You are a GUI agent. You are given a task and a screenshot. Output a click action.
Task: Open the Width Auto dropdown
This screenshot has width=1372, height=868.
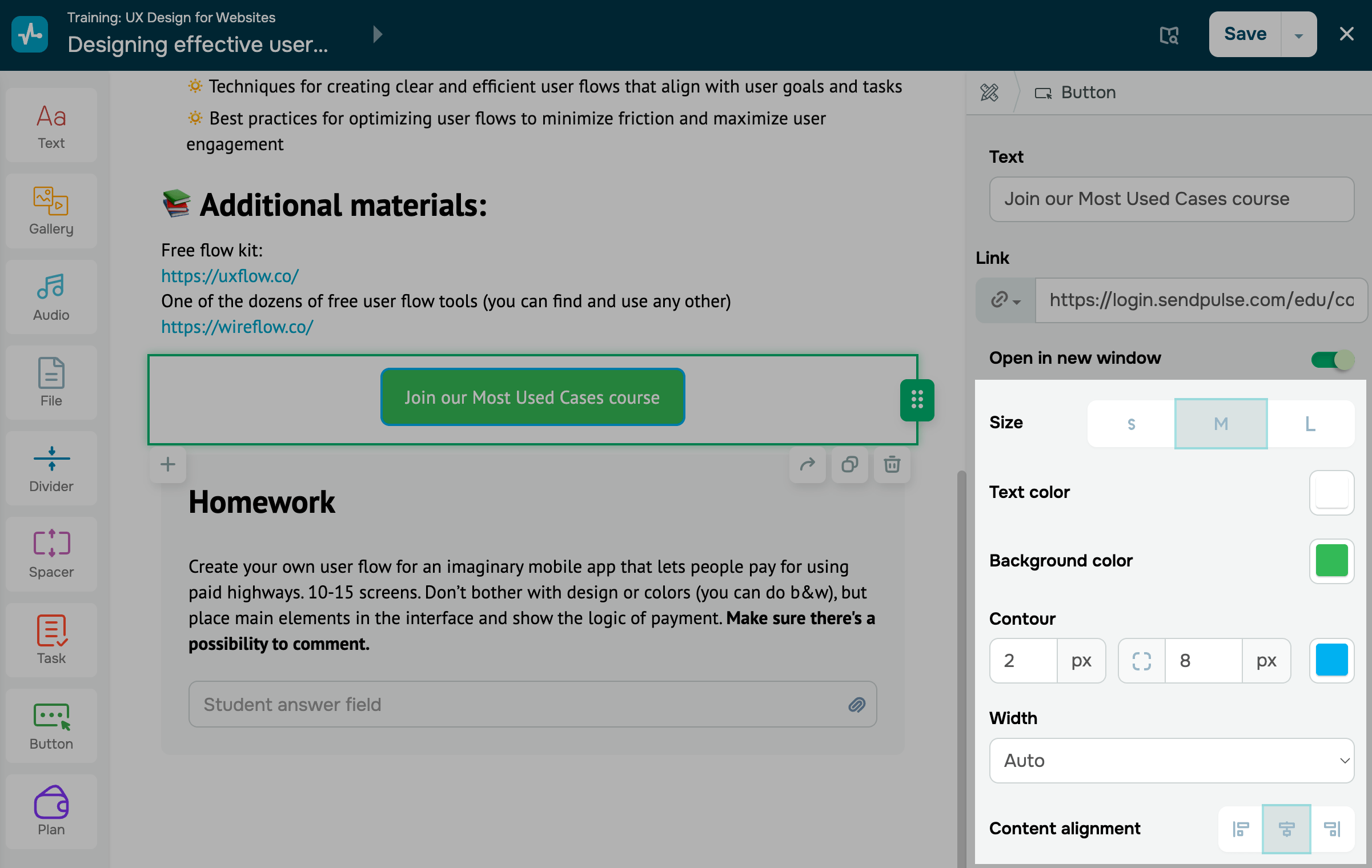[x=1172, y=760]
